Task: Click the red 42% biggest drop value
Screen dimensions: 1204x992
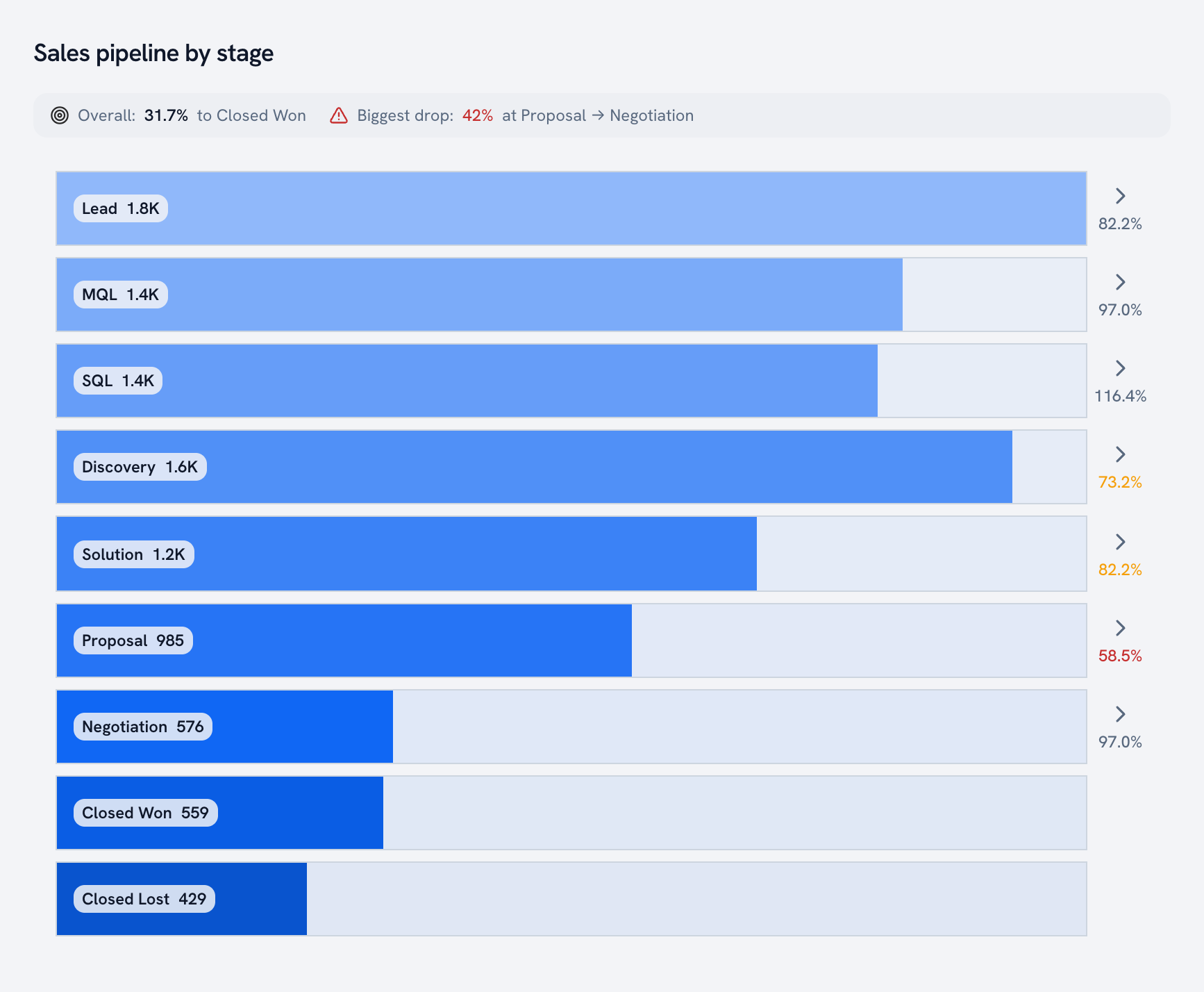Action: pos(478,115)
